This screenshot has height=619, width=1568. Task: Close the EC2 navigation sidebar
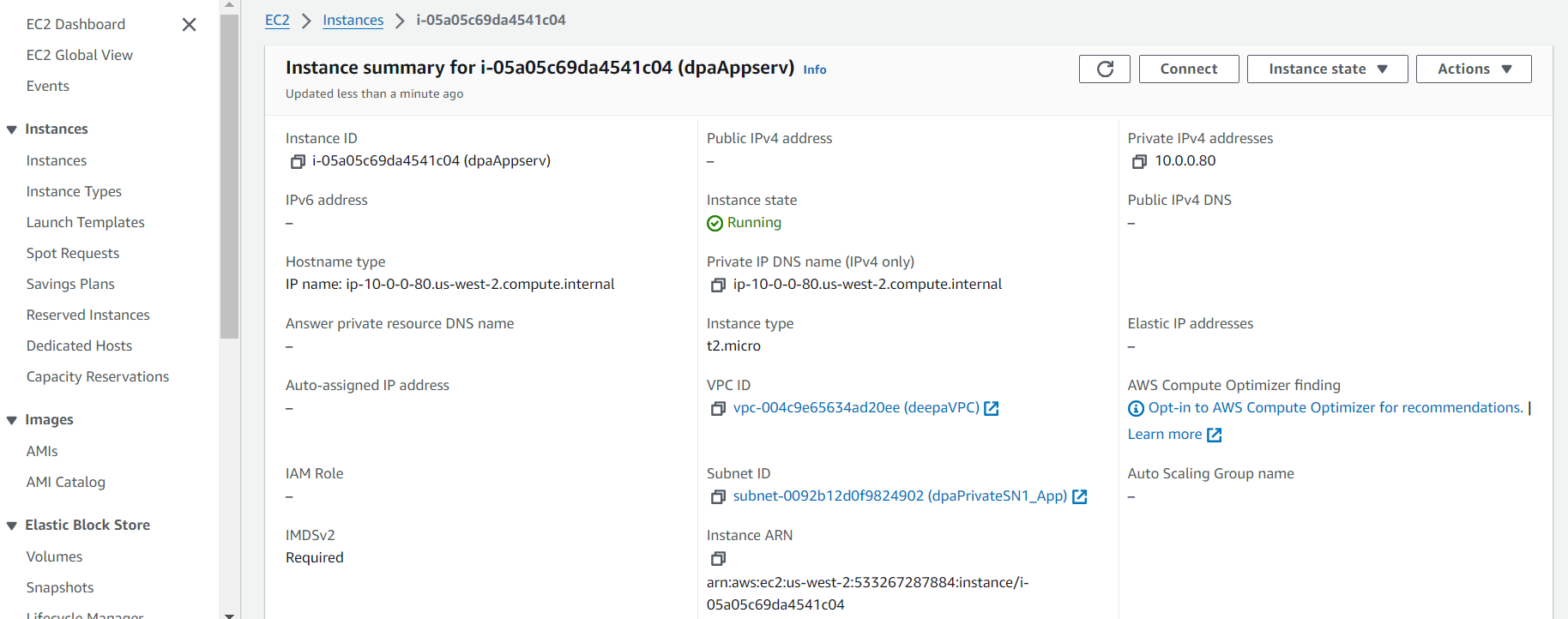189,25
